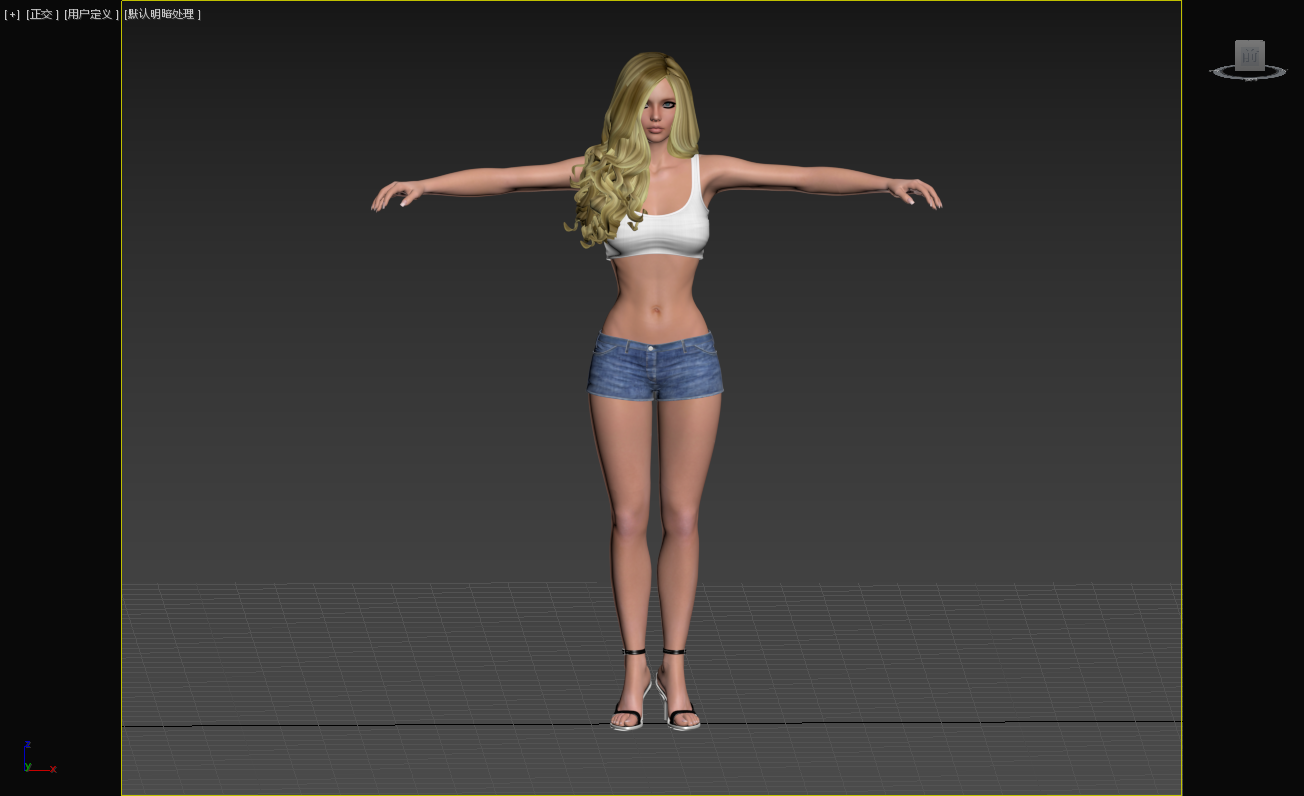Image resolution: width=1304 pixels, height=796 pixels.
Task: Click the Z axis label on the axis gizmo
Action: coord(28,745)
